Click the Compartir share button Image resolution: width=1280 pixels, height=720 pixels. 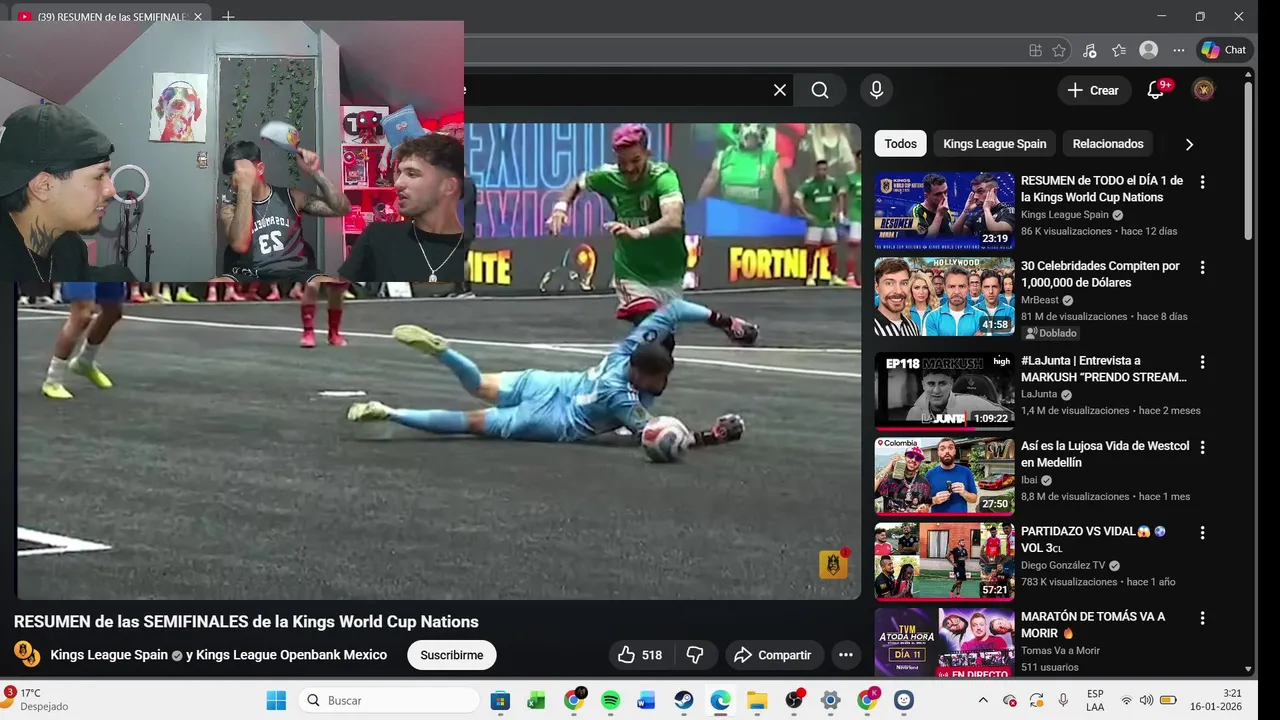[772, 655]
